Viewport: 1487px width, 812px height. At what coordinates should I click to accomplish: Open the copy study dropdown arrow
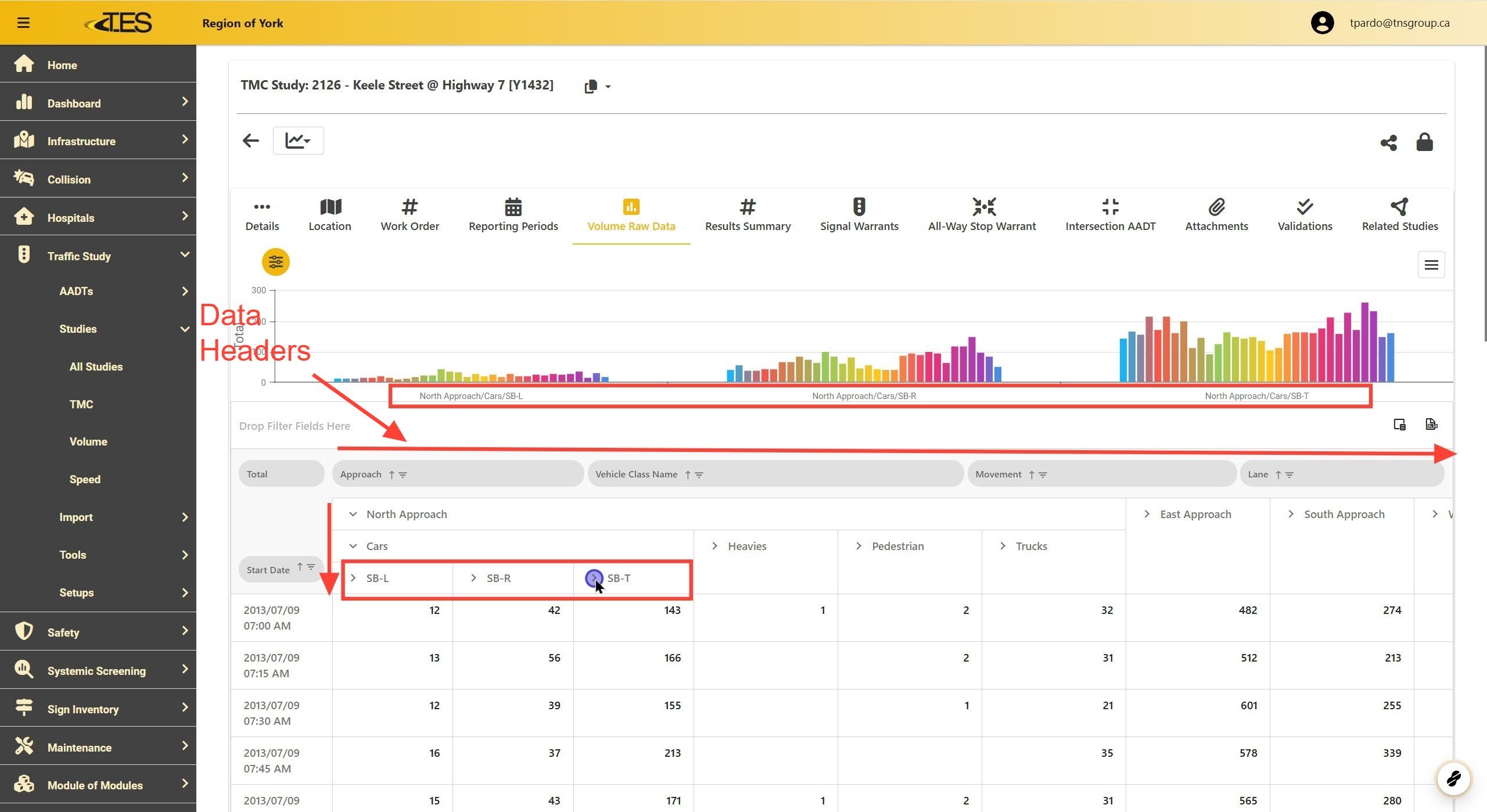(x=608, y=87)
